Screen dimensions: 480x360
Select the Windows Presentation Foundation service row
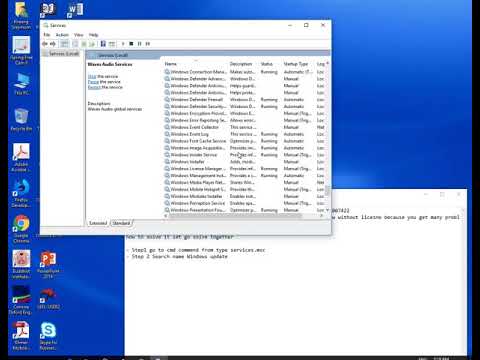coord(244,210)
